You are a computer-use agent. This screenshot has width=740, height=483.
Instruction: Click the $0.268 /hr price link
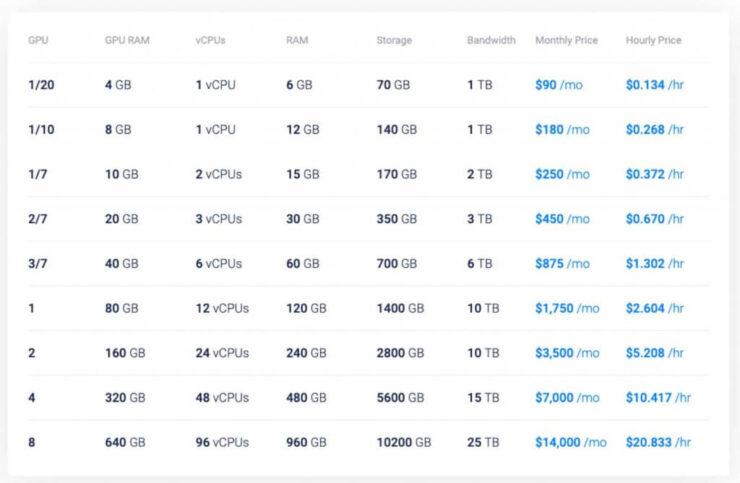(x=655, y=129)
